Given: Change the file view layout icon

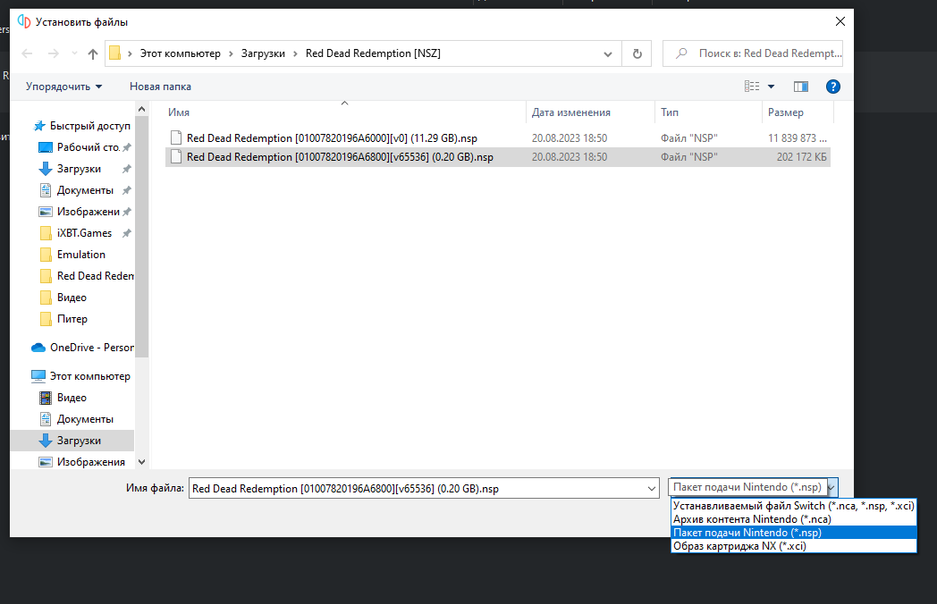Looking at the screenshot, I should [x=752, y=87].
